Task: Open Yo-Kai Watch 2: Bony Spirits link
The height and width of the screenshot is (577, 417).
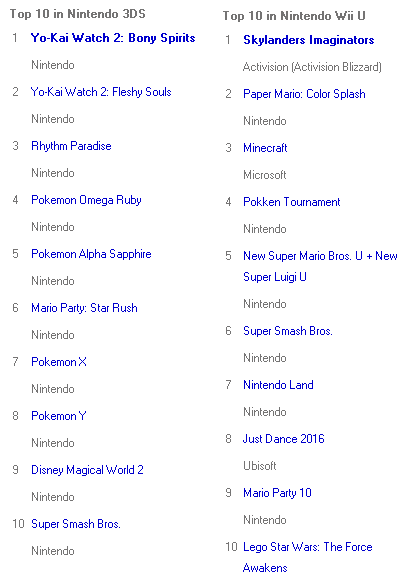Action: [113, 38]
